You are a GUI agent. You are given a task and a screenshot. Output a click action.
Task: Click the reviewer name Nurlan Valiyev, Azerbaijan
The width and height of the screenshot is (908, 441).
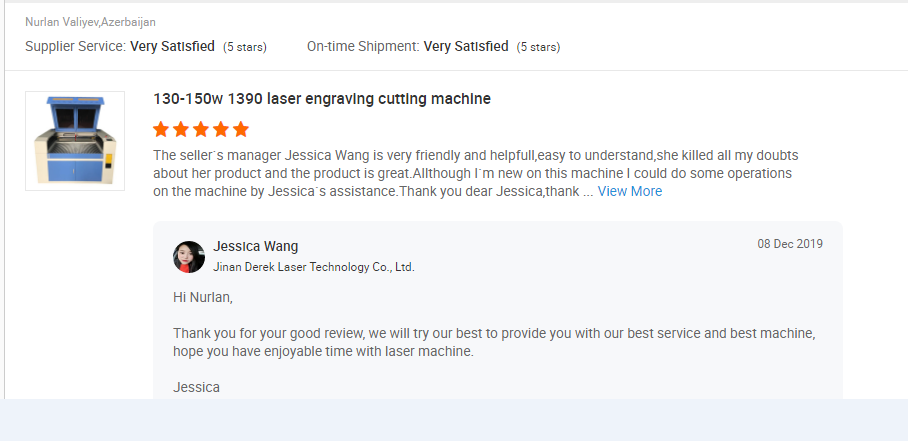click(x=90, y=22)
